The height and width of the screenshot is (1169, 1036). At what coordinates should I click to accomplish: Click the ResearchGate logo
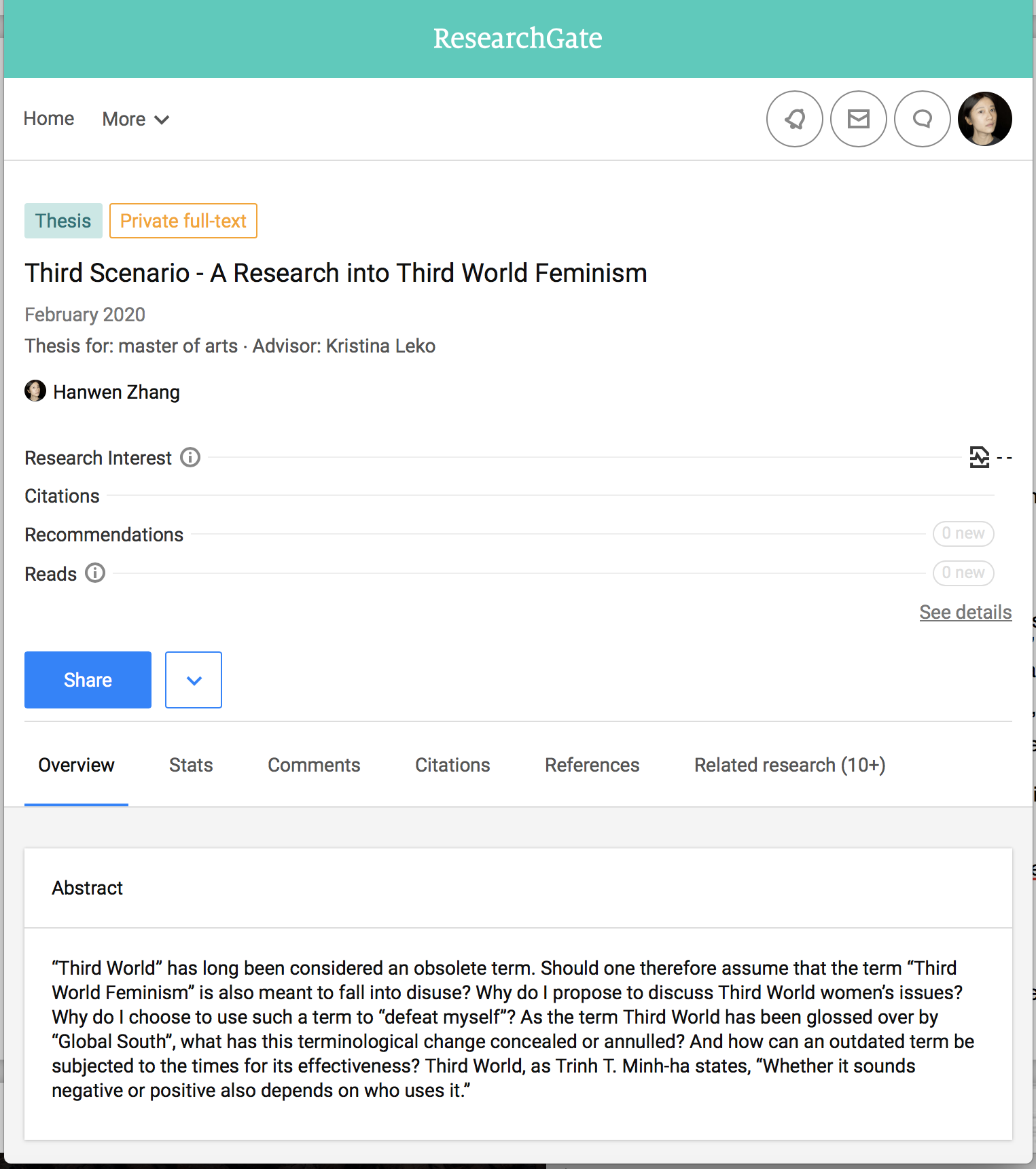[x=518, y=39]
